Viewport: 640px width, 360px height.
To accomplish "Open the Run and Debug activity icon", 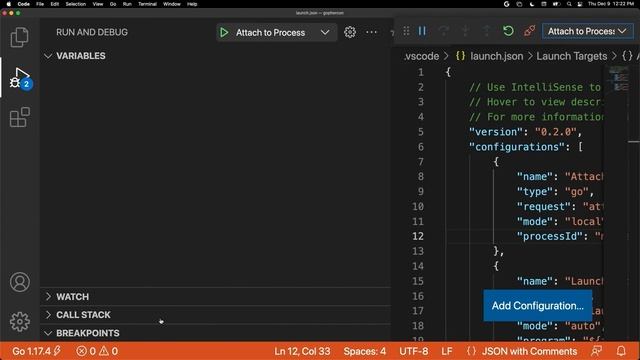I will click(x=20, y=78).
